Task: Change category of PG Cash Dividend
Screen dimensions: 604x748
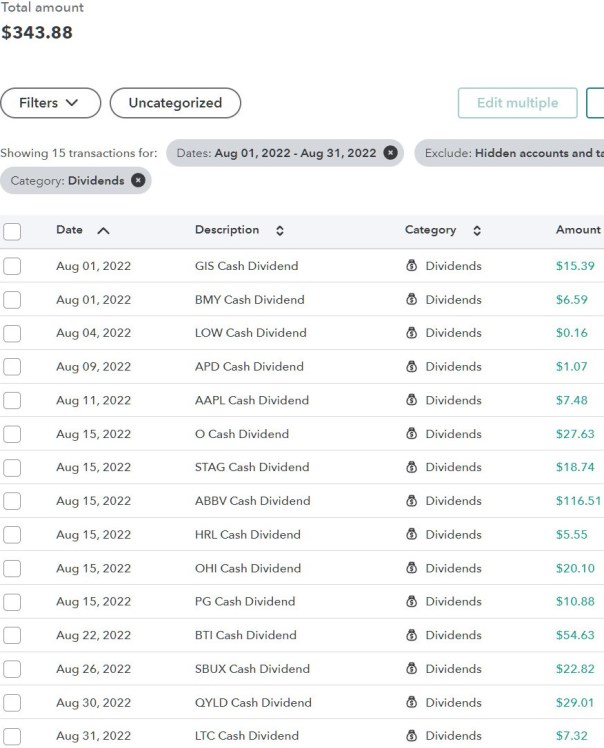Action: click(x=453, y=602)
